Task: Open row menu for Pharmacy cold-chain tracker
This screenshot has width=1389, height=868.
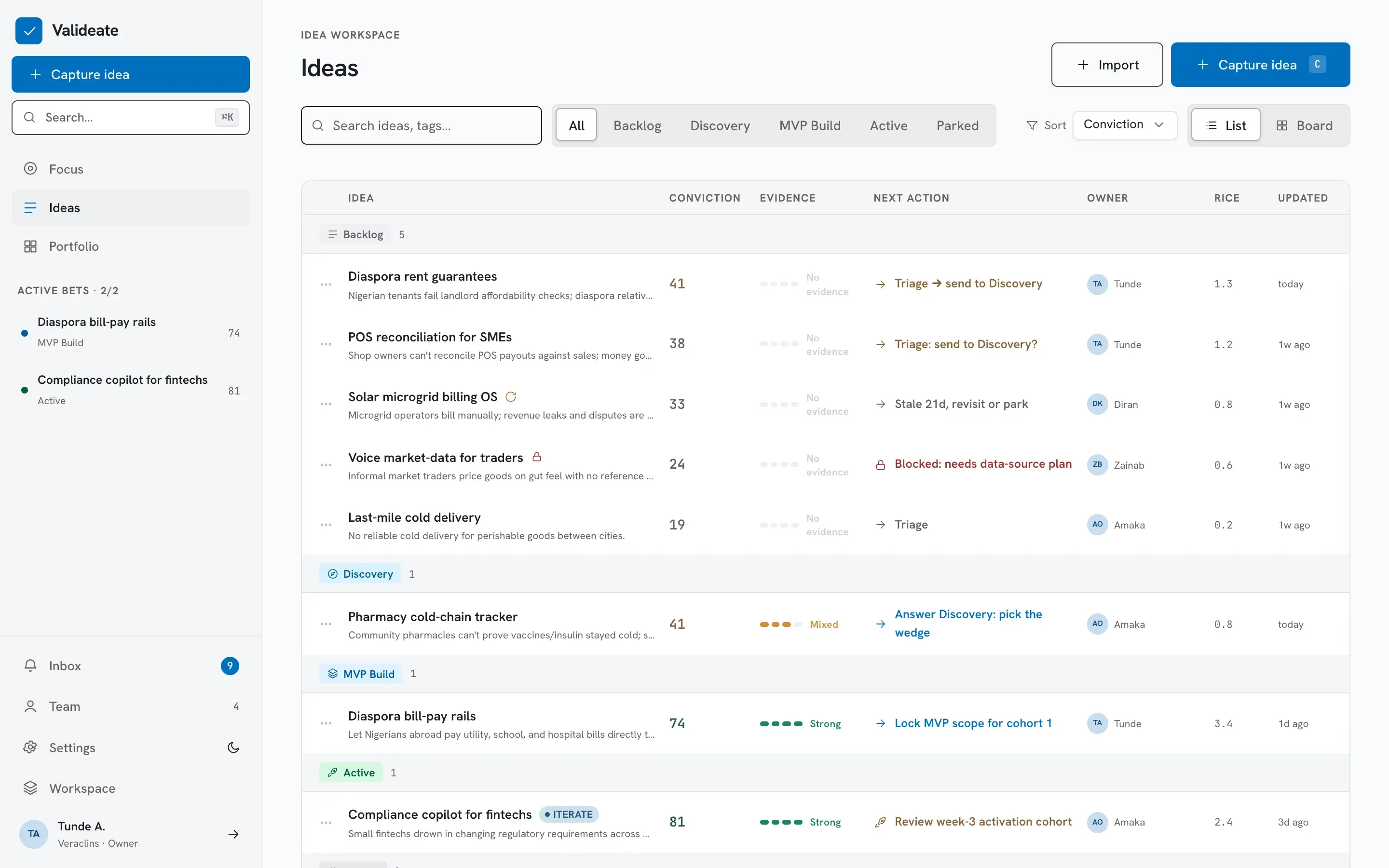Action: click(x=326, y=624)
